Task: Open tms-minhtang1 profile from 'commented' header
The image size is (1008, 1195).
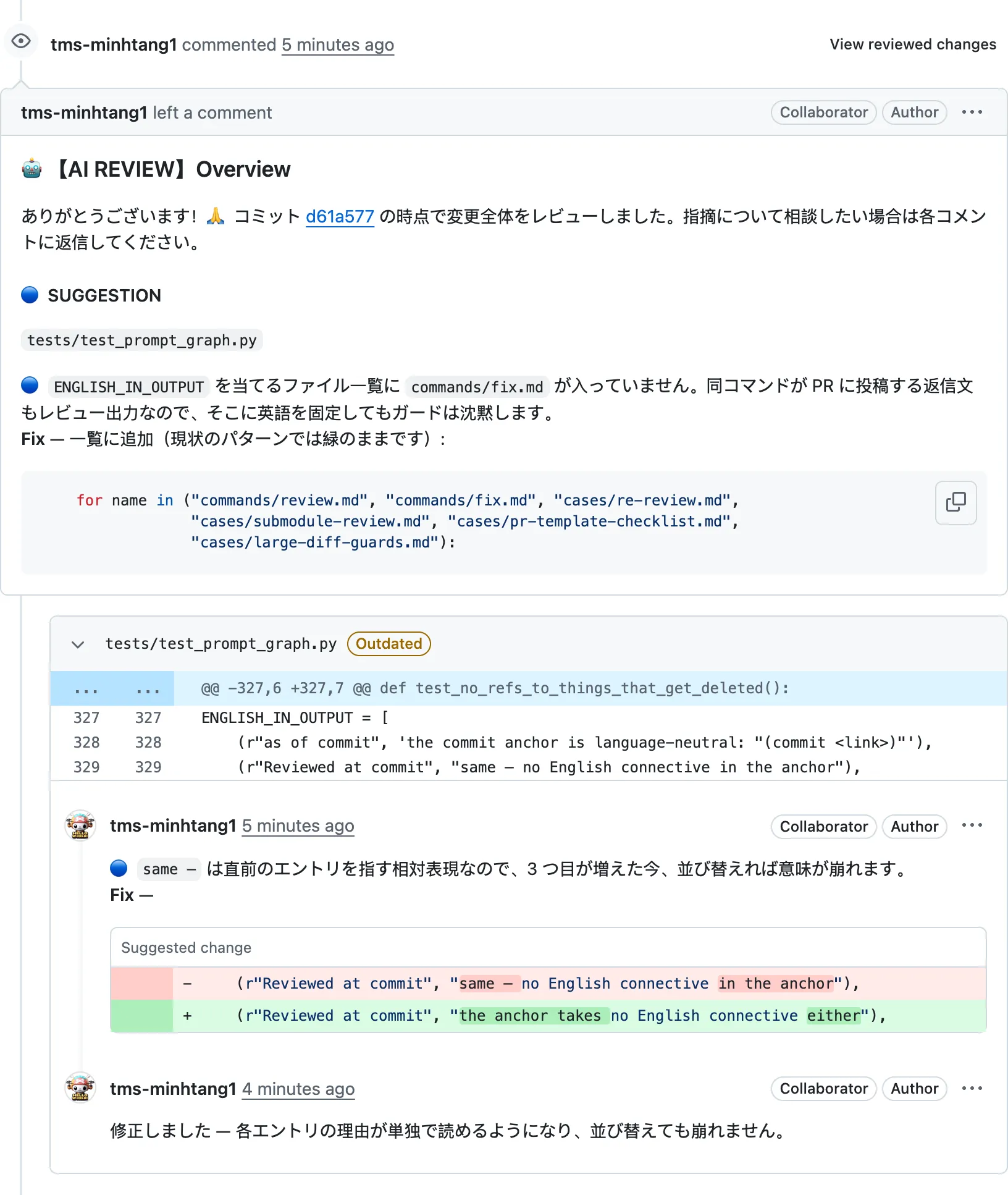Action: click(x=114, y=44)
